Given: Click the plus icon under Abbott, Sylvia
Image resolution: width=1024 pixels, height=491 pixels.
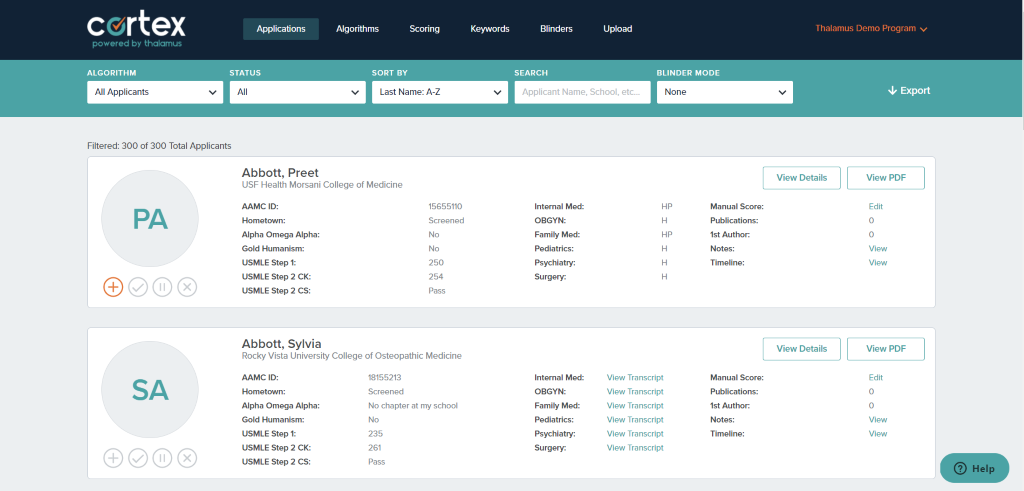Looking at the screenshot, I should tap(113, 458).
